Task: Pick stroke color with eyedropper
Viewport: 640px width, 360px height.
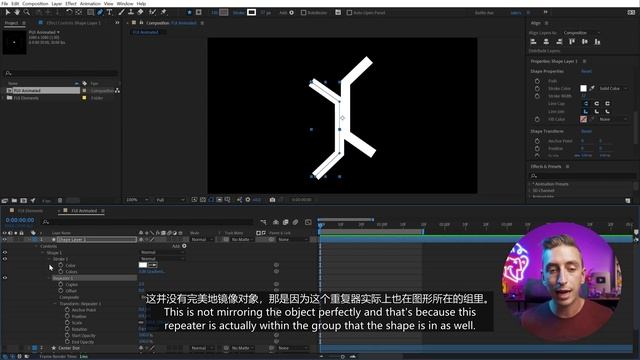Action: click(x=592, y=88)
